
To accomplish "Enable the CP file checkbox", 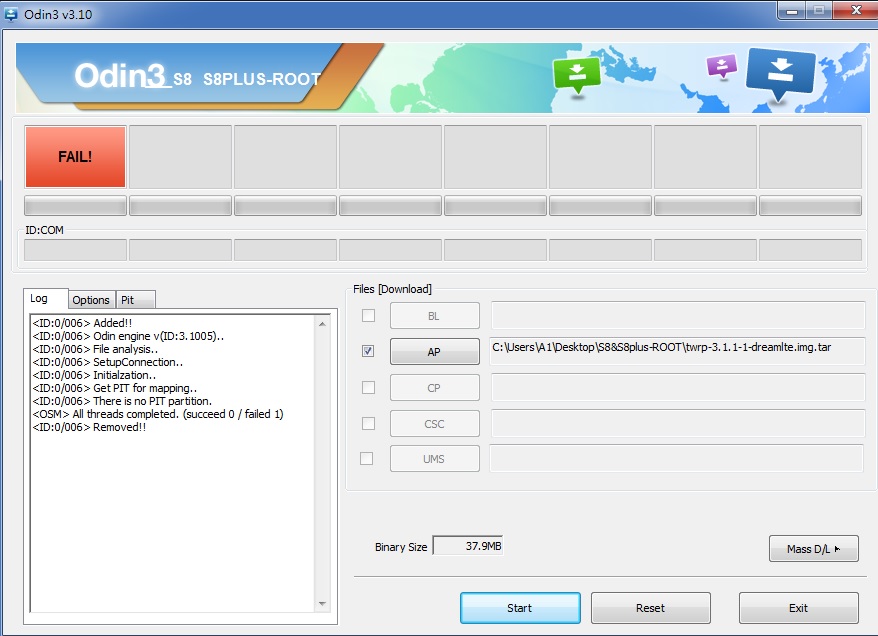I will click(368, 387).
